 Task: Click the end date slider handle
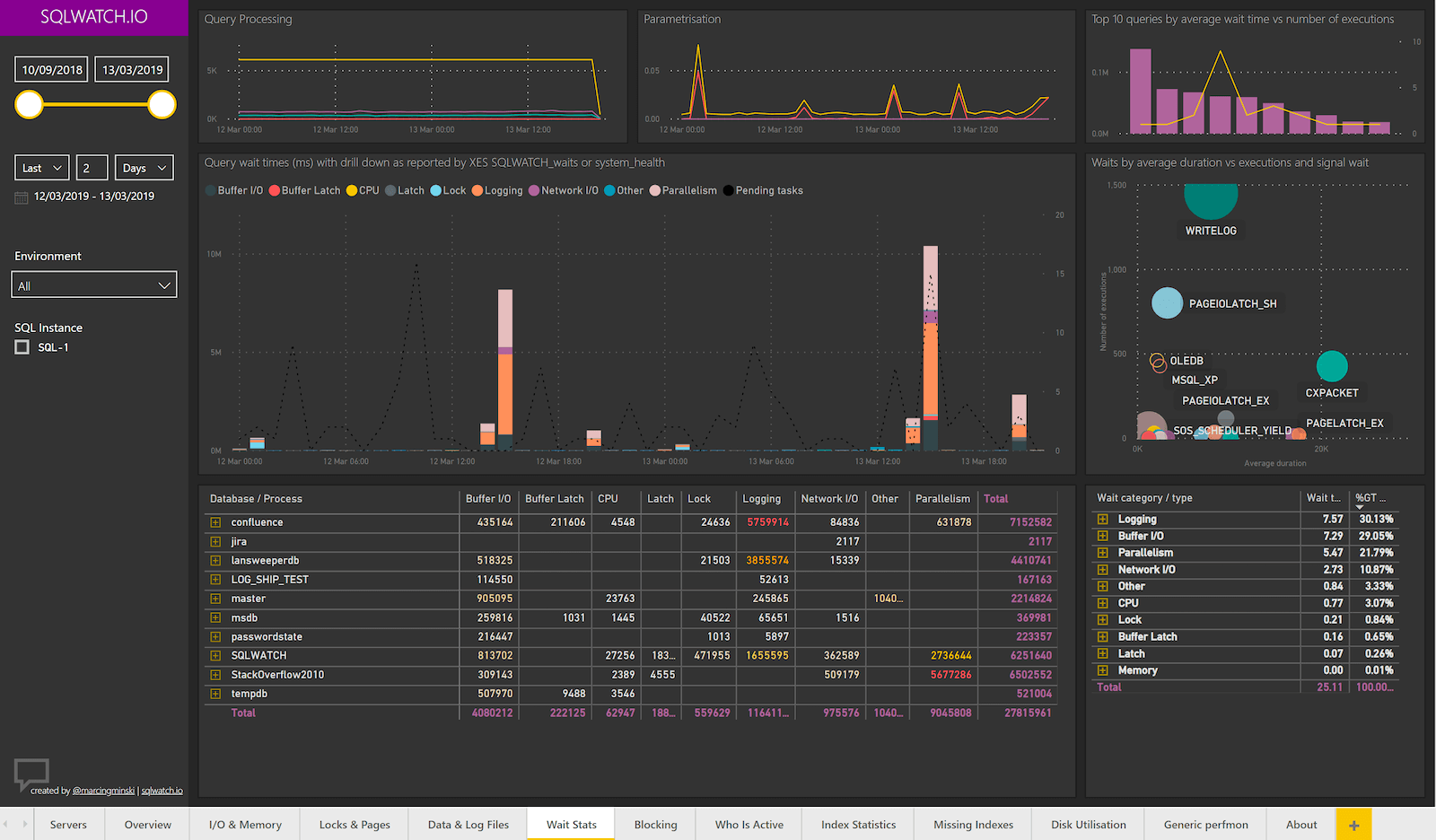pos(162,104)
